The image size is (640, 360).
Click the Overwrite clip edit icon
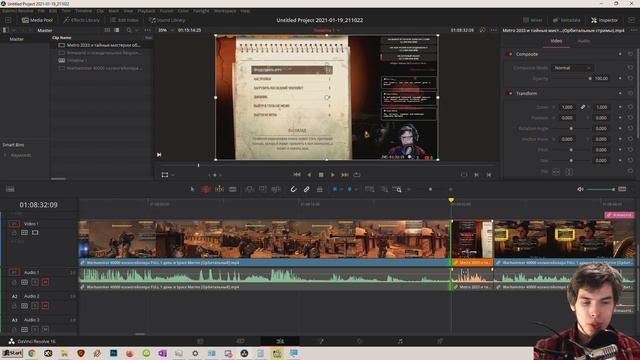[x=262, y=189]
